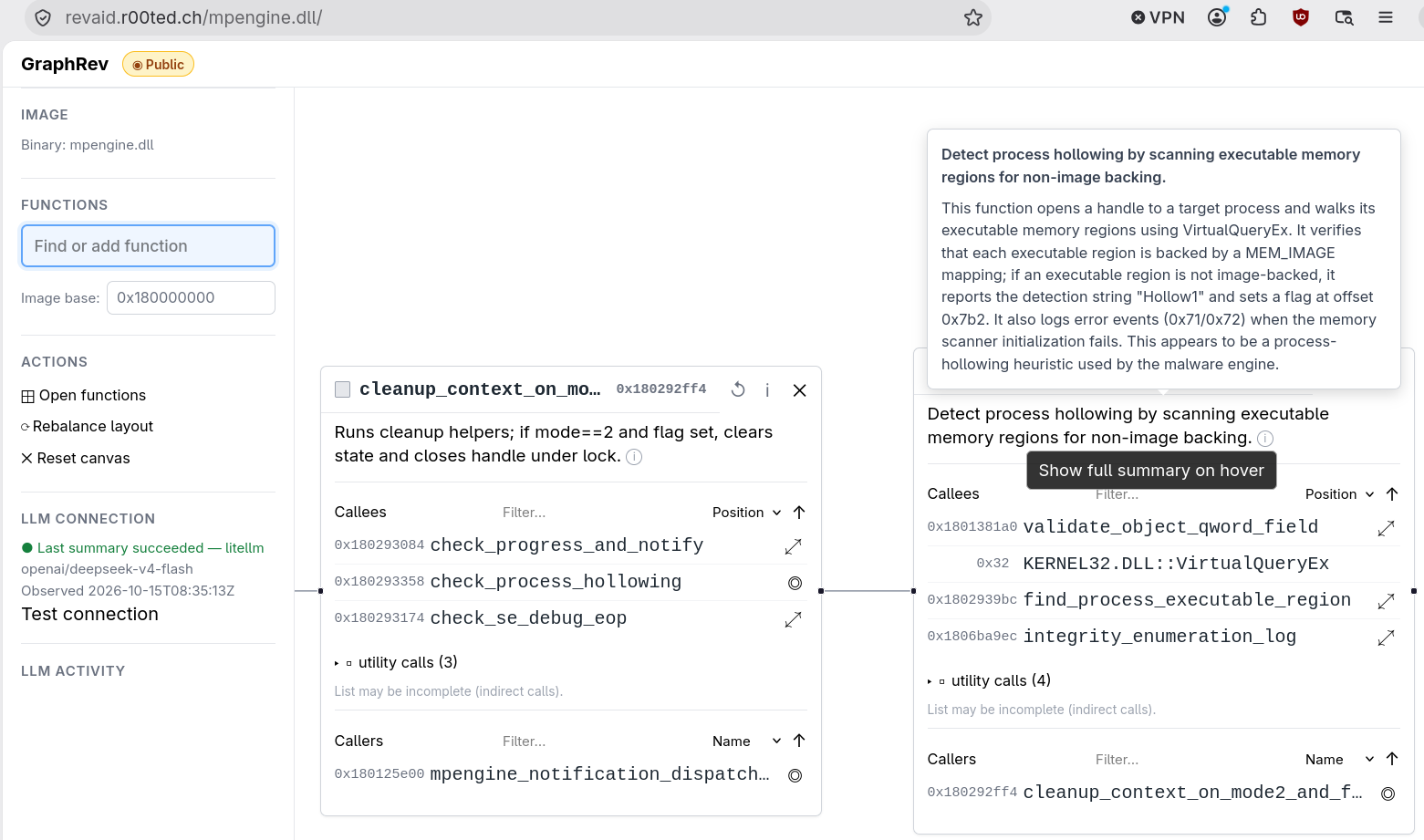Reverse Callees sort arrow in left card
The width and height of the screenshot is (1424, 840).
799,513
